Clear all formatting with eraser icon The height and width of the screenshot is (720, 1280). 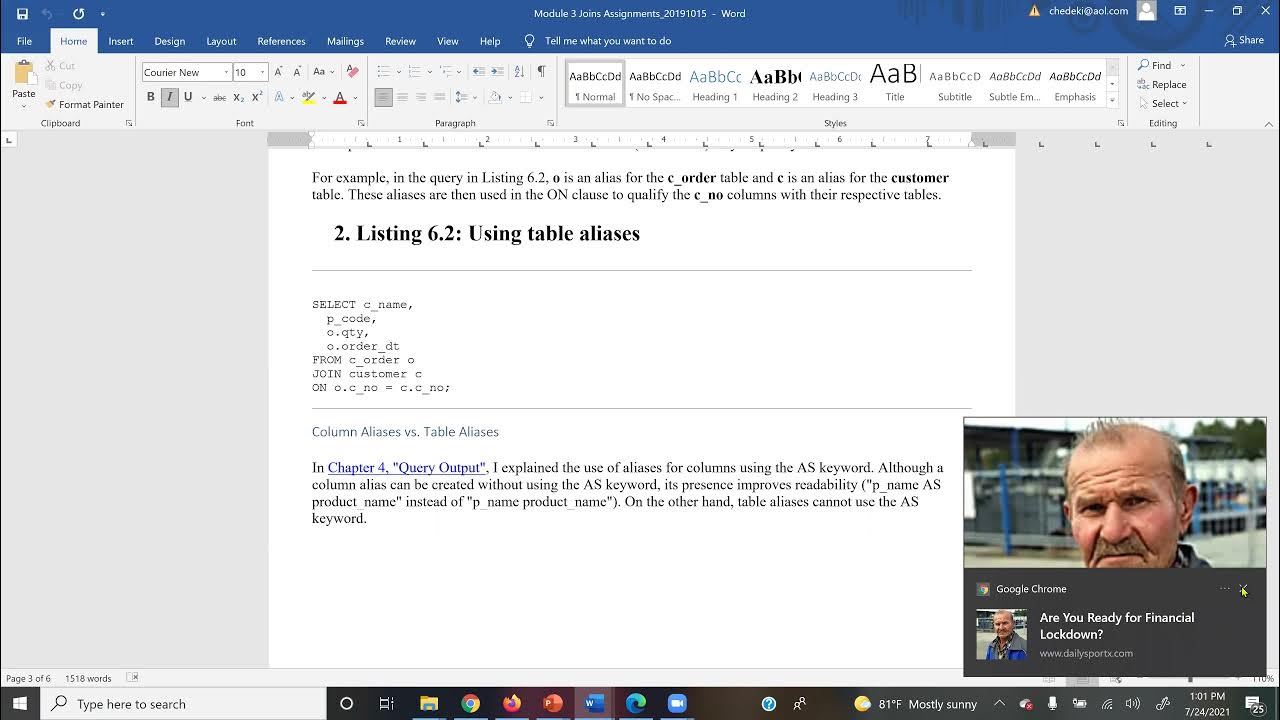click(x=352, y=72)
